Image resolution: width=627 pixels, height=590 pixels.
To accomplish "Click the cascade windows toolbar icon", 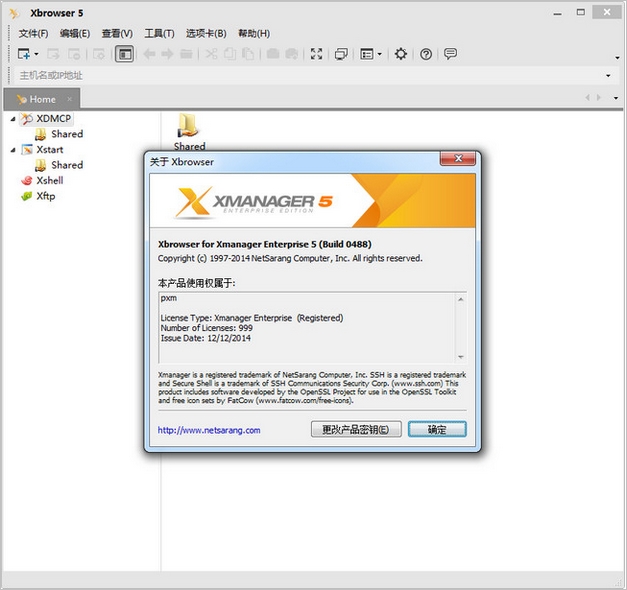I will [x=341, y=54].
